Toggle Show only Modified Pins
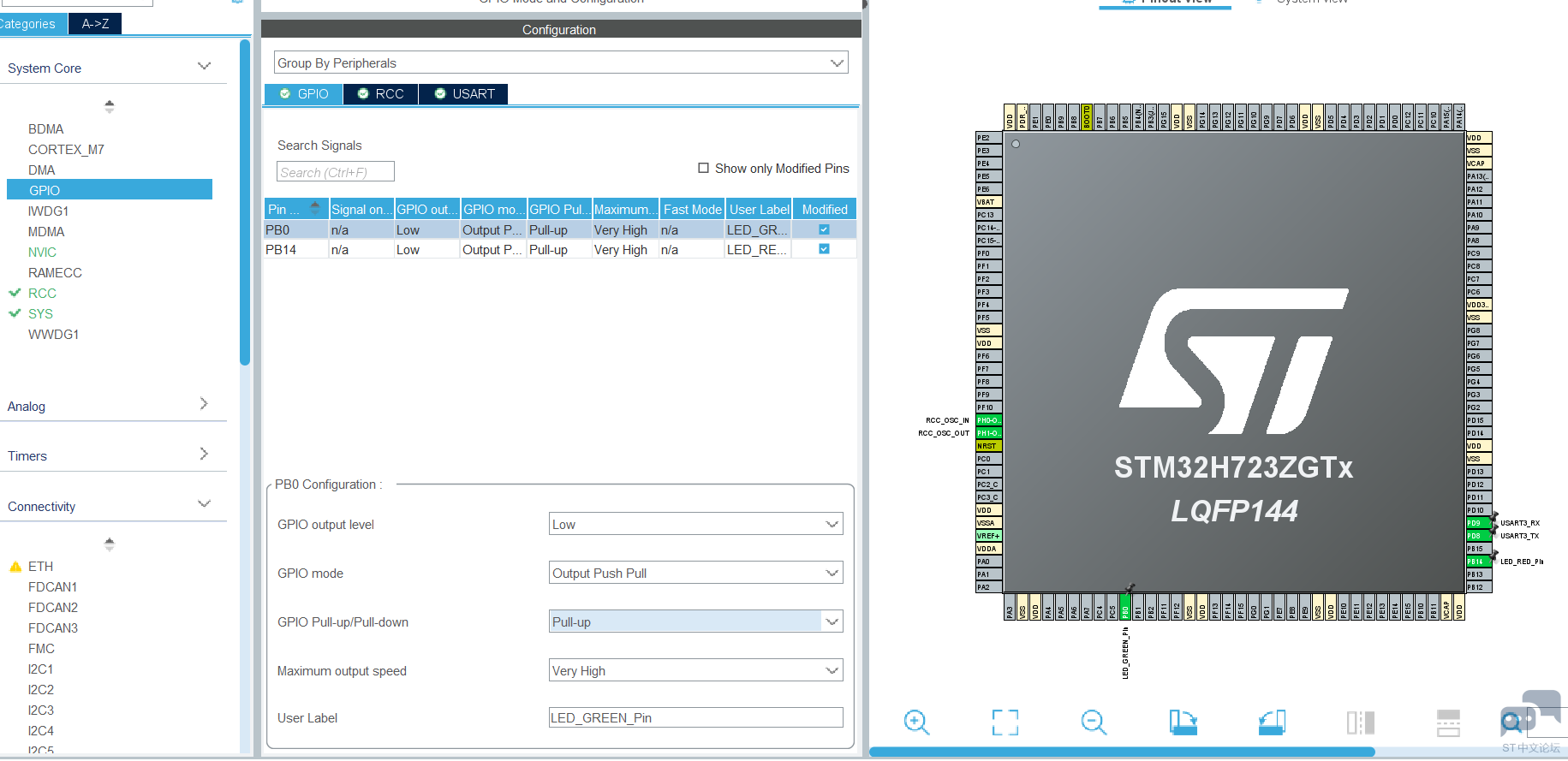The height and width of the screenshot is (761, 1568). pyautogui.click(x=703, y=169)
